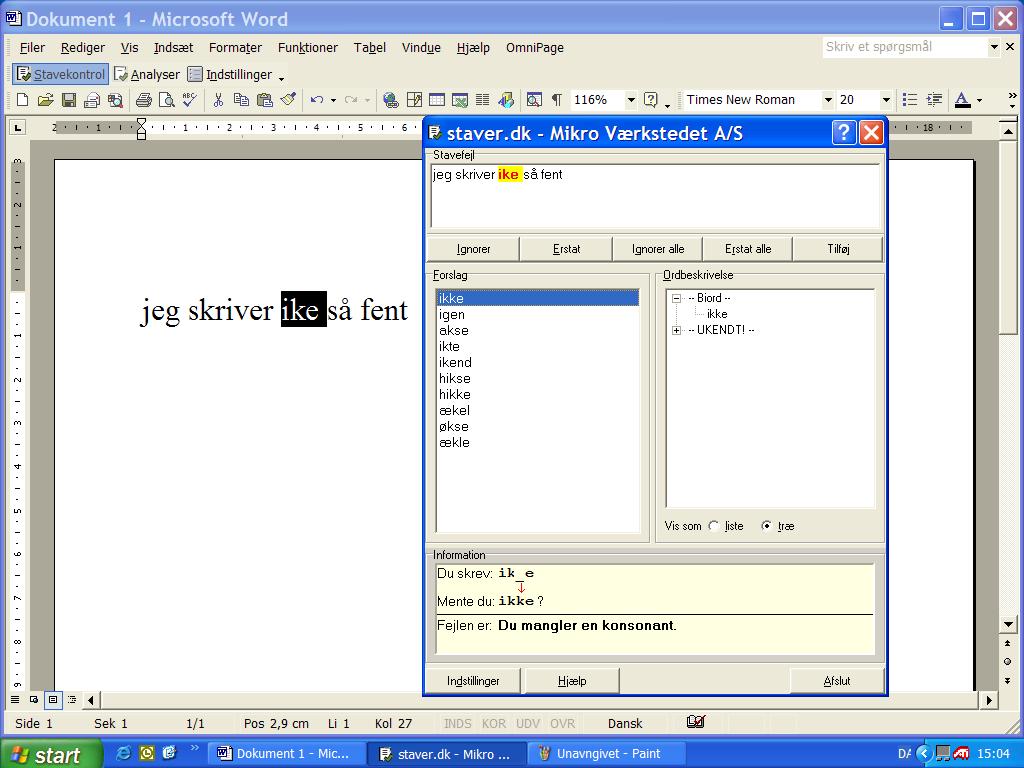This screenshot has height=768, width=1024.
Task: Click the Ignorer alle button
Action: [x=658, y=249]
